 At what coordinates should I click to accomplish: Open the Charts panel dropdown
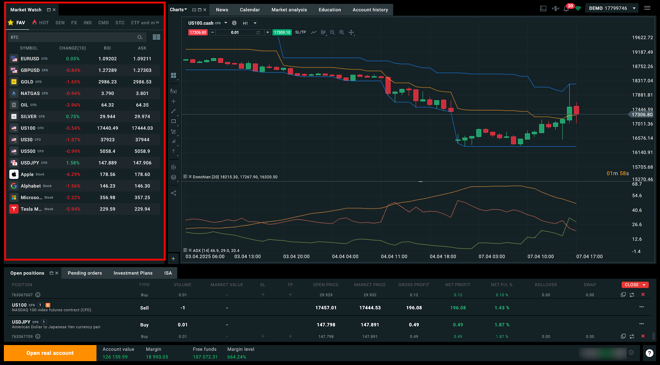point(178,10)
